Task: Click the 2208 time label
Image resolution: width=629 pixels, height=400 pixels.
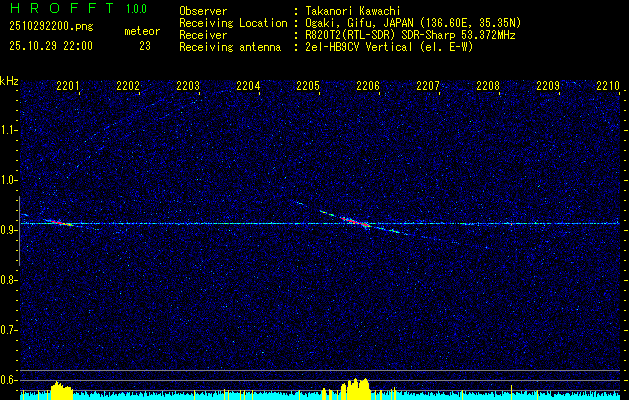Action: [487, 87]
